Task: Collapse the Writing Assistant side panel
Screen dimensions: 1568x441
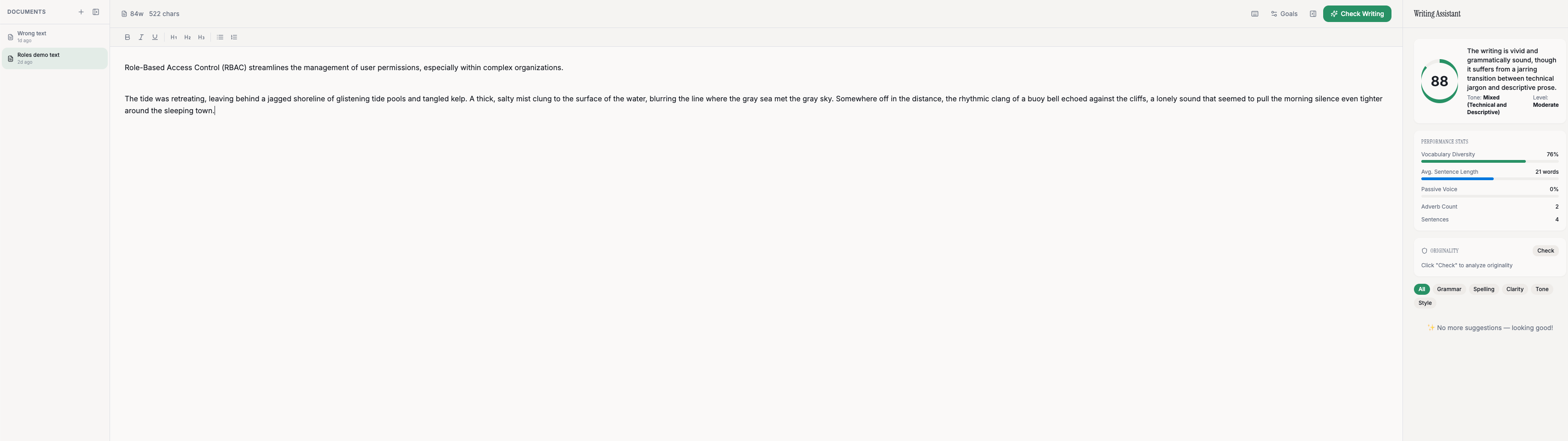Action: tap(1313, 14)
